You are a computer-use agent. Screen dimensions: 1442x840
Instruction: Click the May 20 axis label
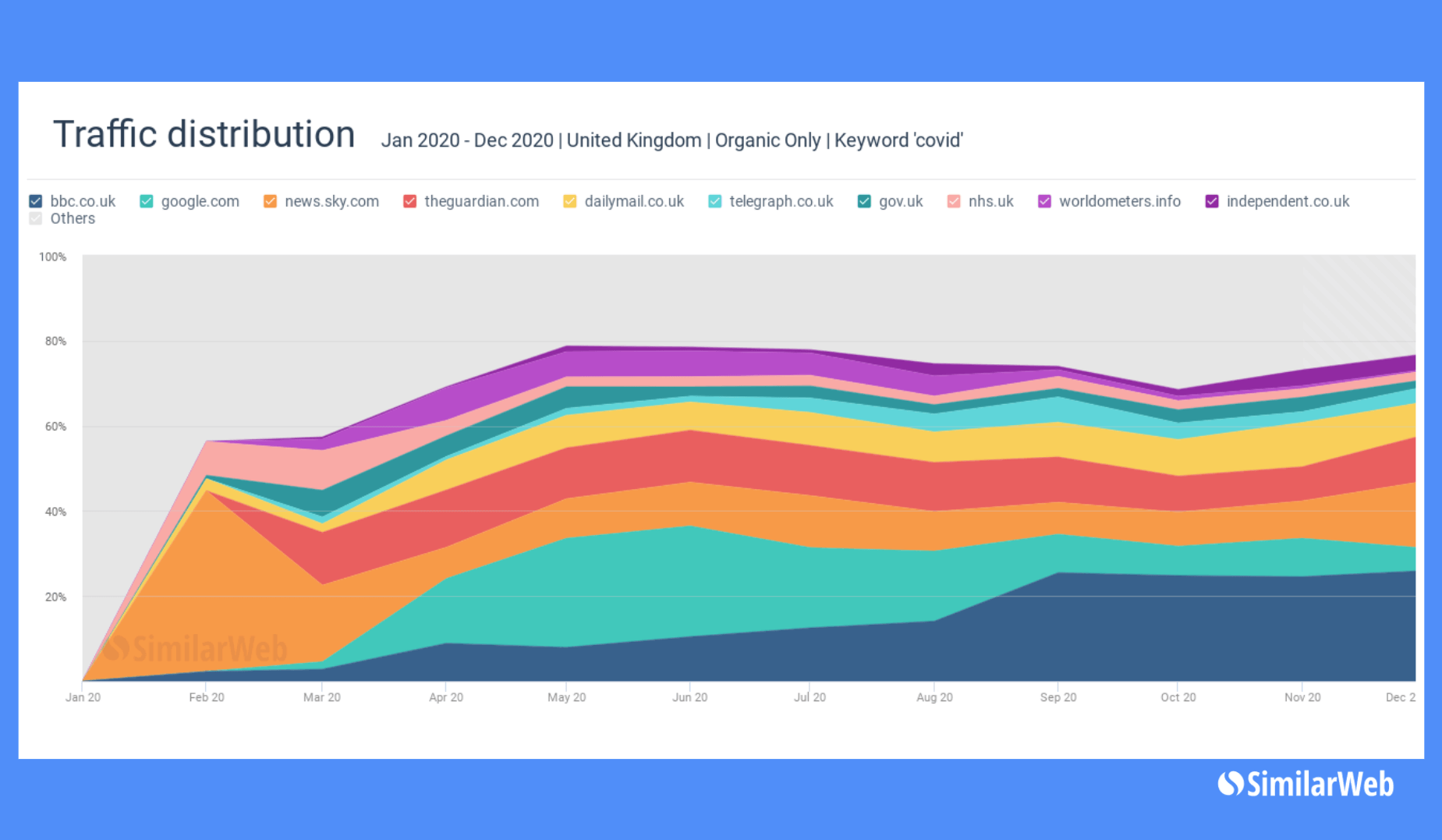click(567, 697)
